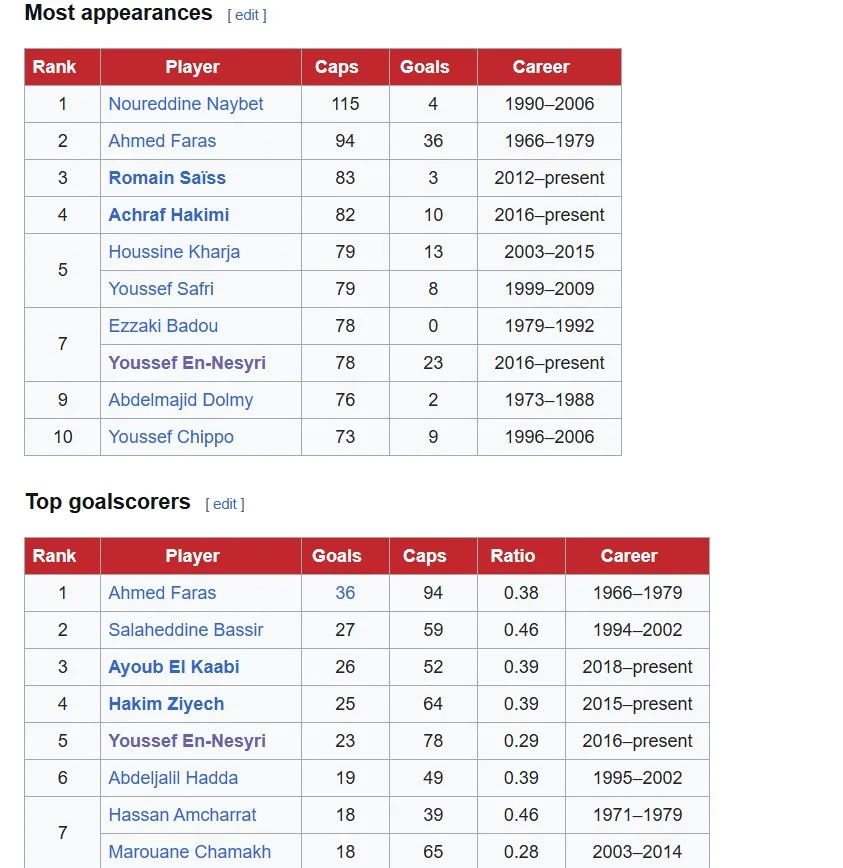Follow the Hakim Ziyech link
Viewport: 843px width, 868px height.
pos(166,704)
